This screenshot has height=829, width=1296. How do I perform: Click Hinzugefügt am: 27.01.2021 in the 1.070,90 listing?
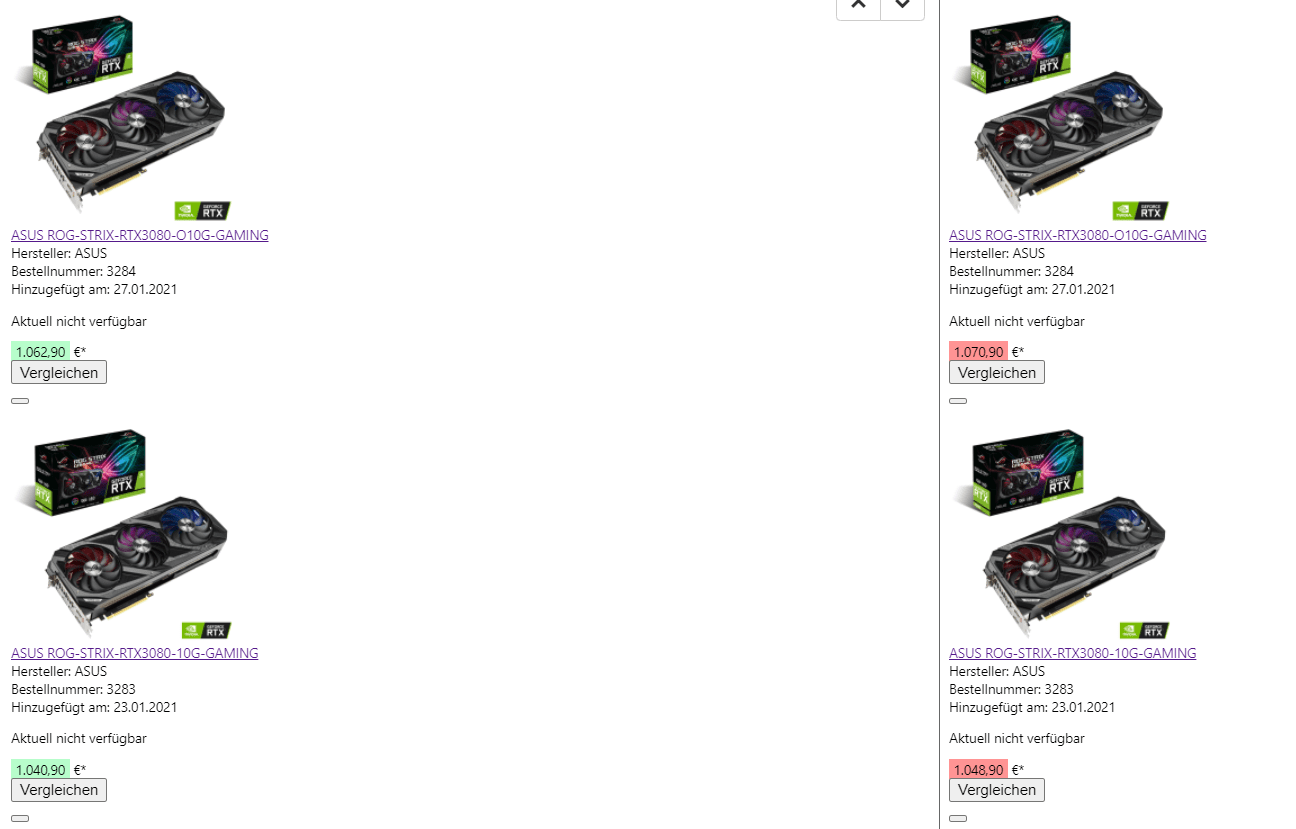click(1032, 289)
